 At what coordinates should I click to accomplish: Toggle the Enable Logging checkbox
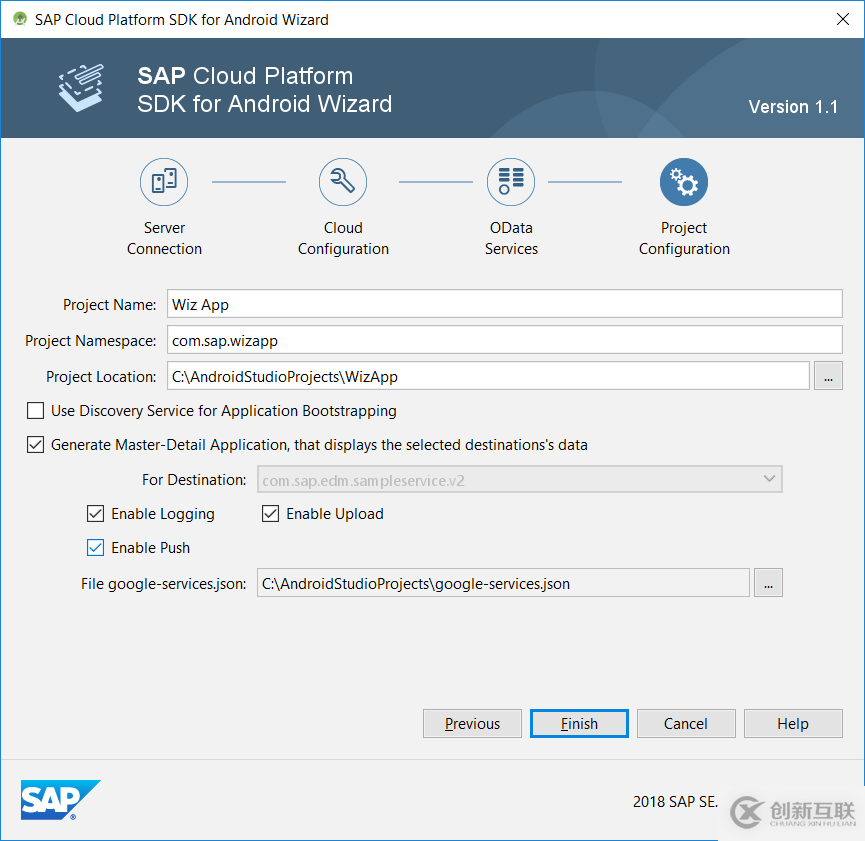pyautogui.click(x=96, y=514)
